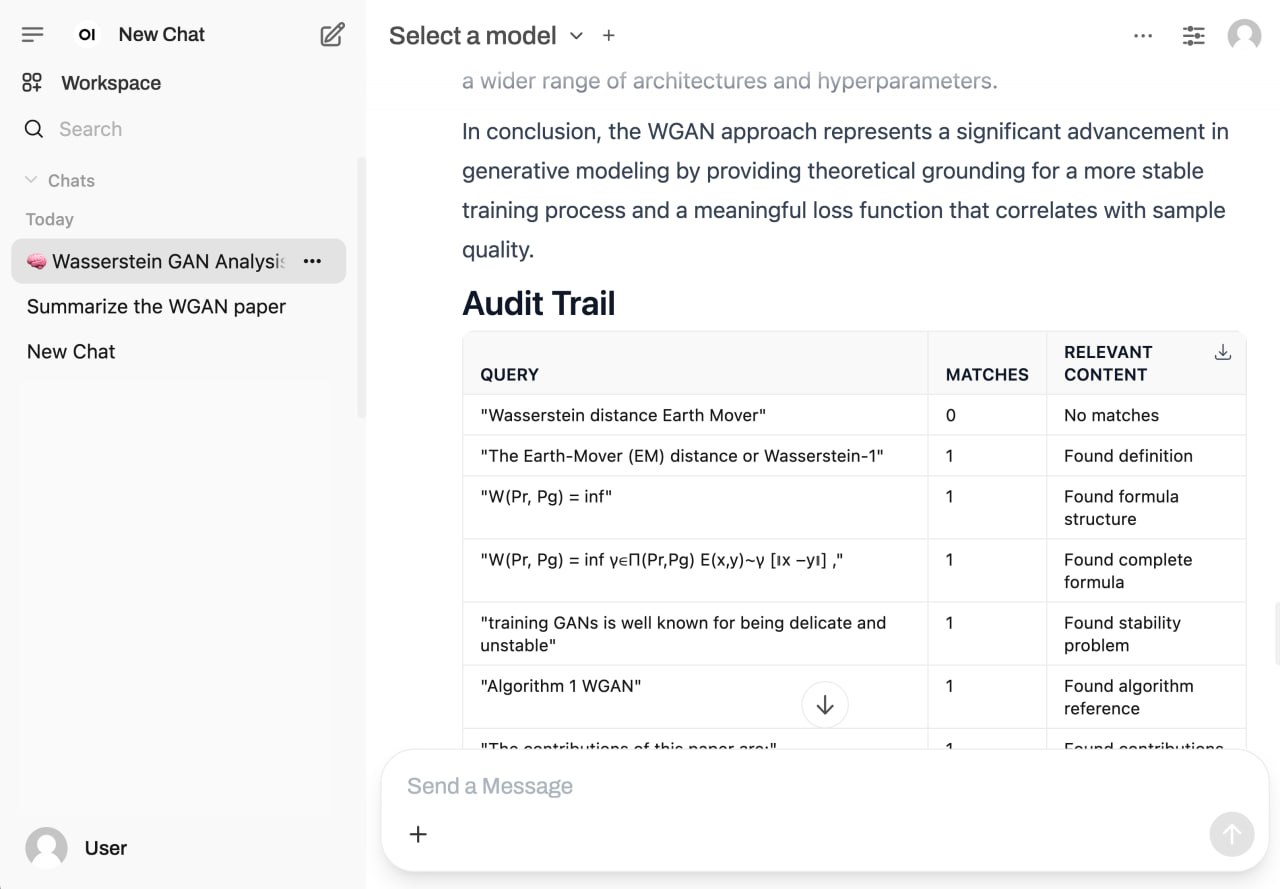Image resolution: width=1280 pixels, height=889 pixels.
Task: Click the new chat edit icon
Action: [x=332, y=35]
